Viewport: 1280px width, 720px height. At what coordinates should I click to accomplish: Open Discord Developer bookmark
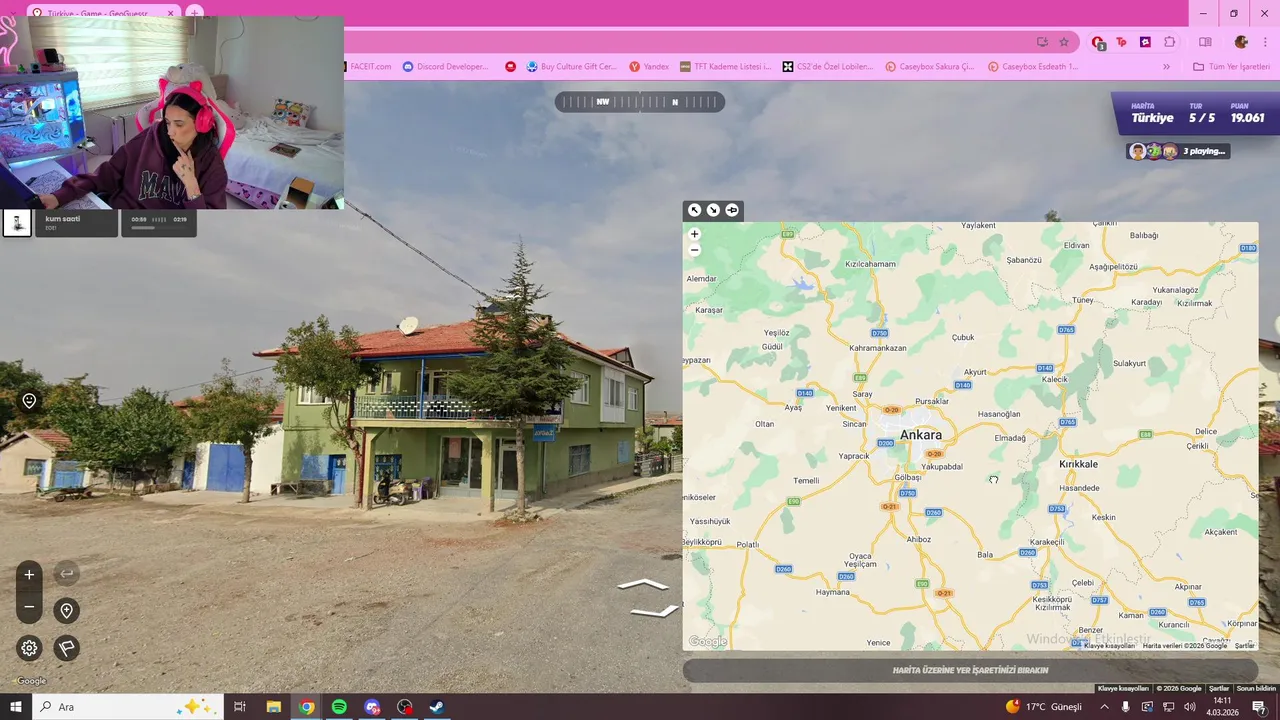click(x=446, y=67)
